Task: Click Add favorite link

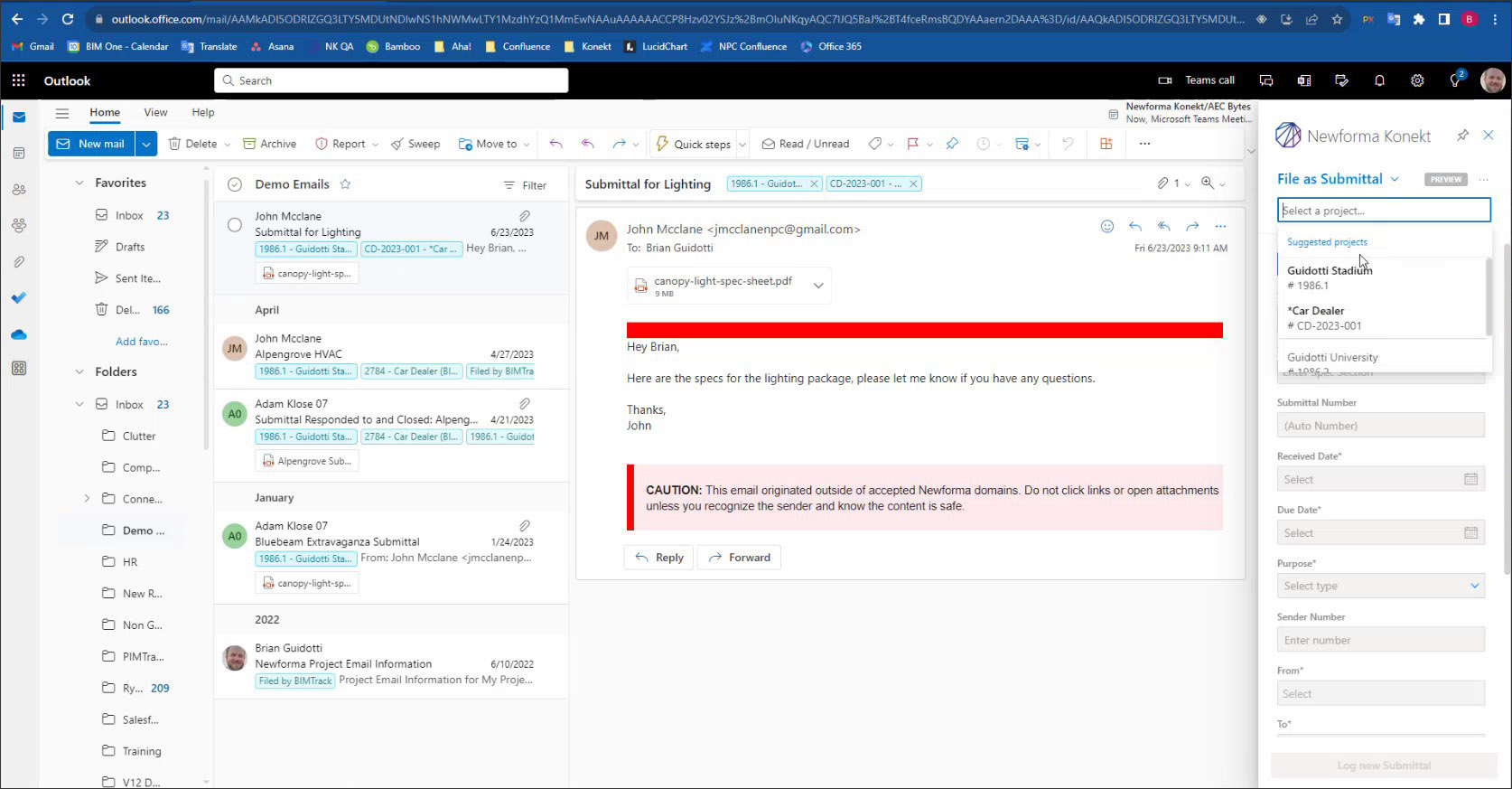Action: pos(141,342)
